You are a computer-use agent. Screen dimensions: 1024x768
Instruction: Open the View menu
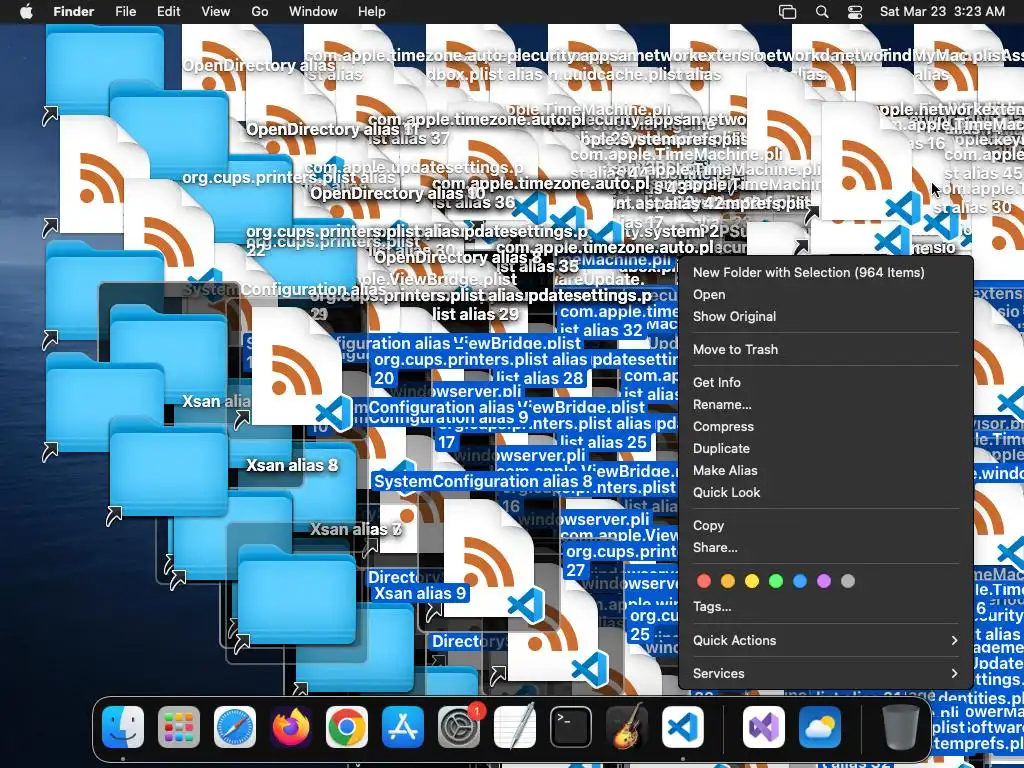(216, 12)
